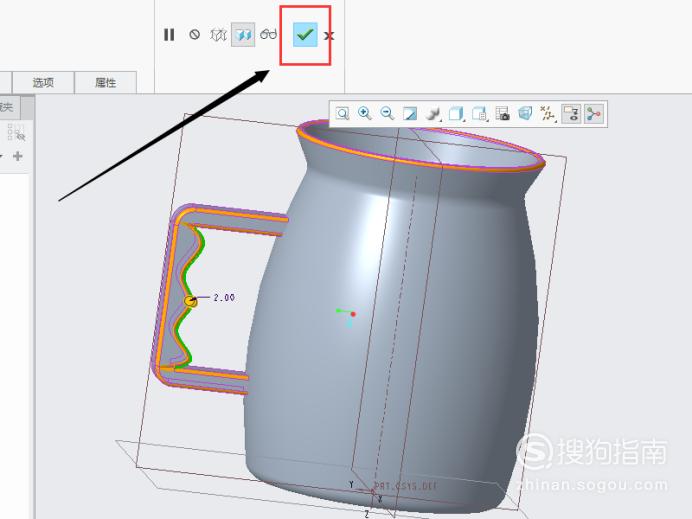This screenshot has width=692, height=519.
Task: Click the Refit view icon
Action: click(x=342, y=114)
